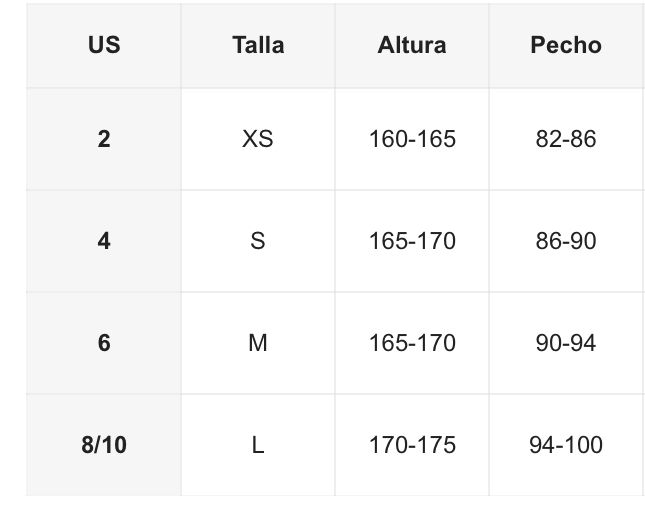The height and width of the screenshot is (506, 645).
Task: Select the US size 8/10 cell
Action: click(x=104, y=445)
